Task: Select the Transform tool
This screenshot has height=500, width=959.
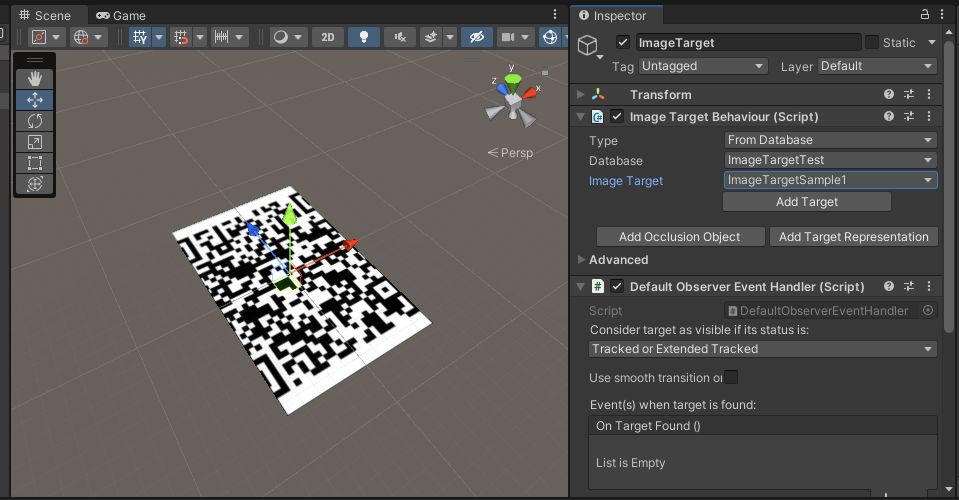Action: pos(35,183)
